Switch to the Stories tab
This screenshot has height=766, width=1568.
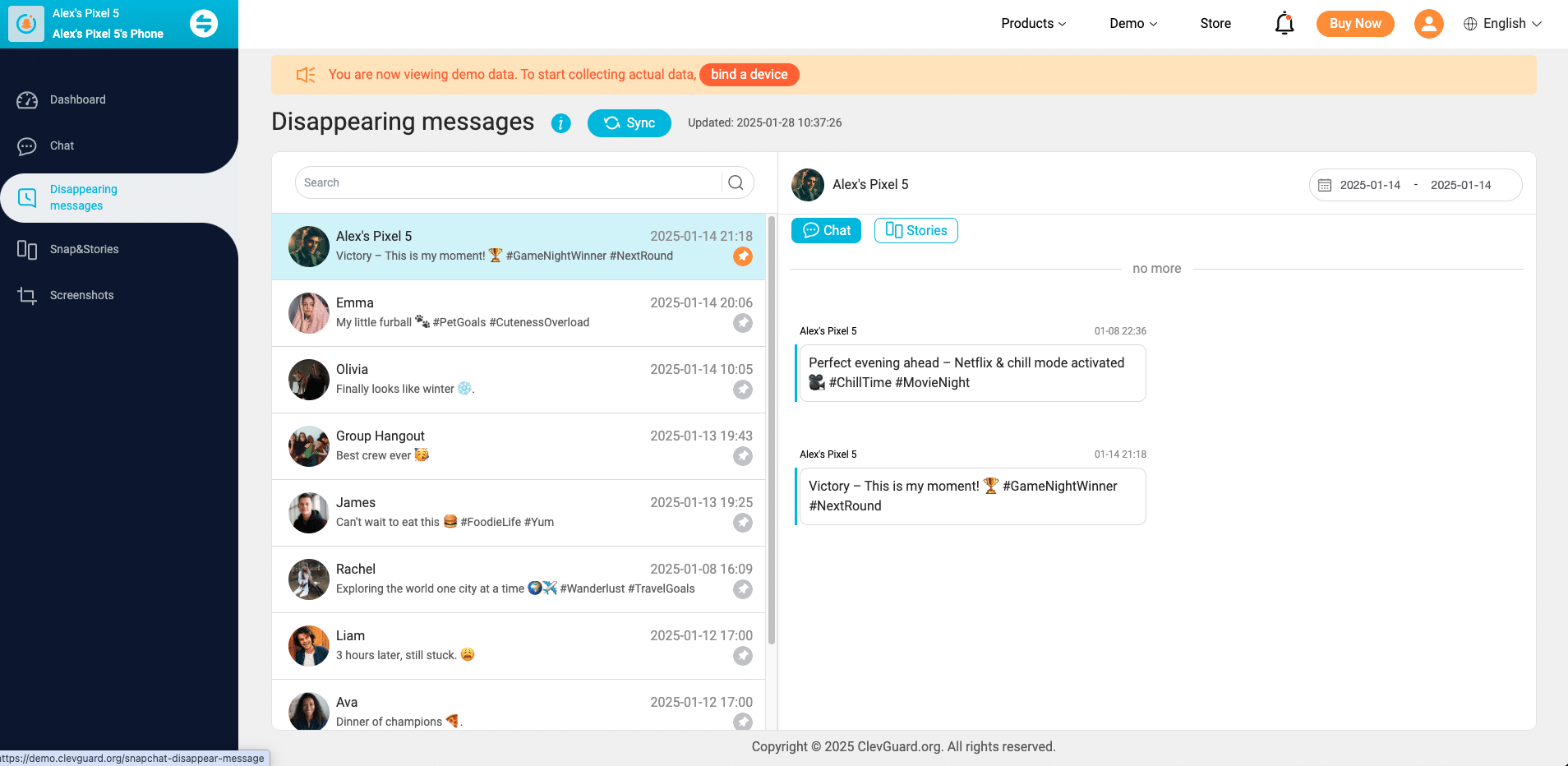point(915,230)
